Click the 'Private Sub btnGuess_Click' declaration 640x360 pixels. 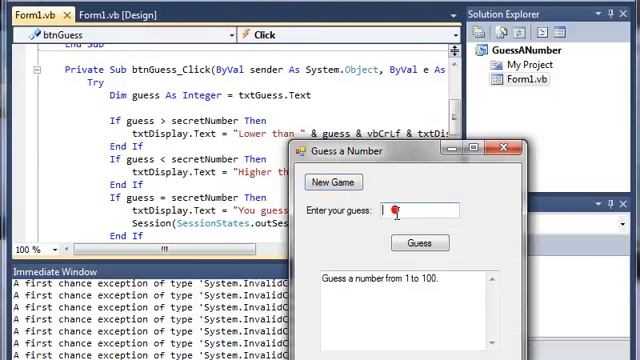click(255, 70)
